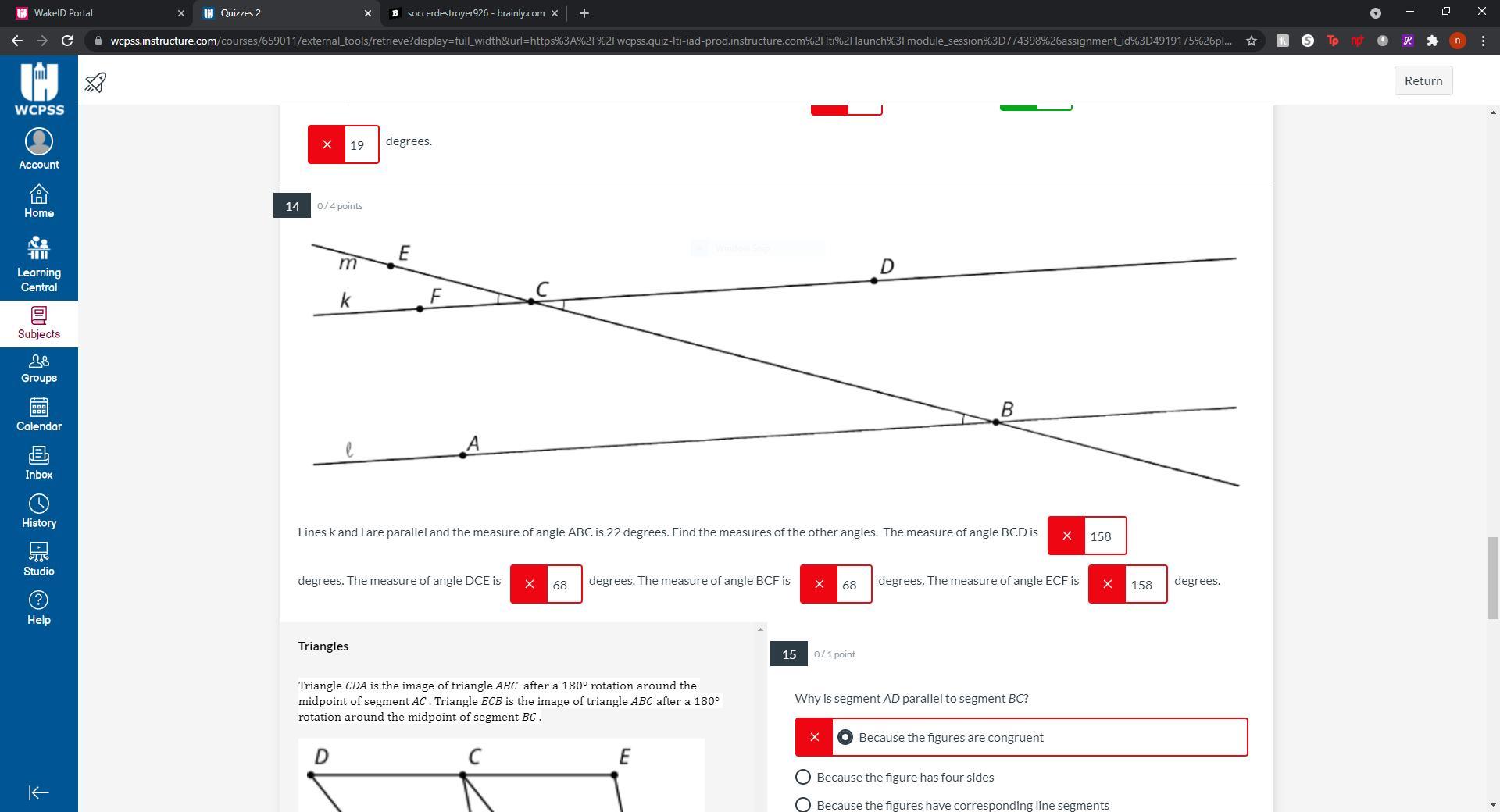Click the lines diagram for question 14
The image size is (1500, 812).
pos(776,364)
